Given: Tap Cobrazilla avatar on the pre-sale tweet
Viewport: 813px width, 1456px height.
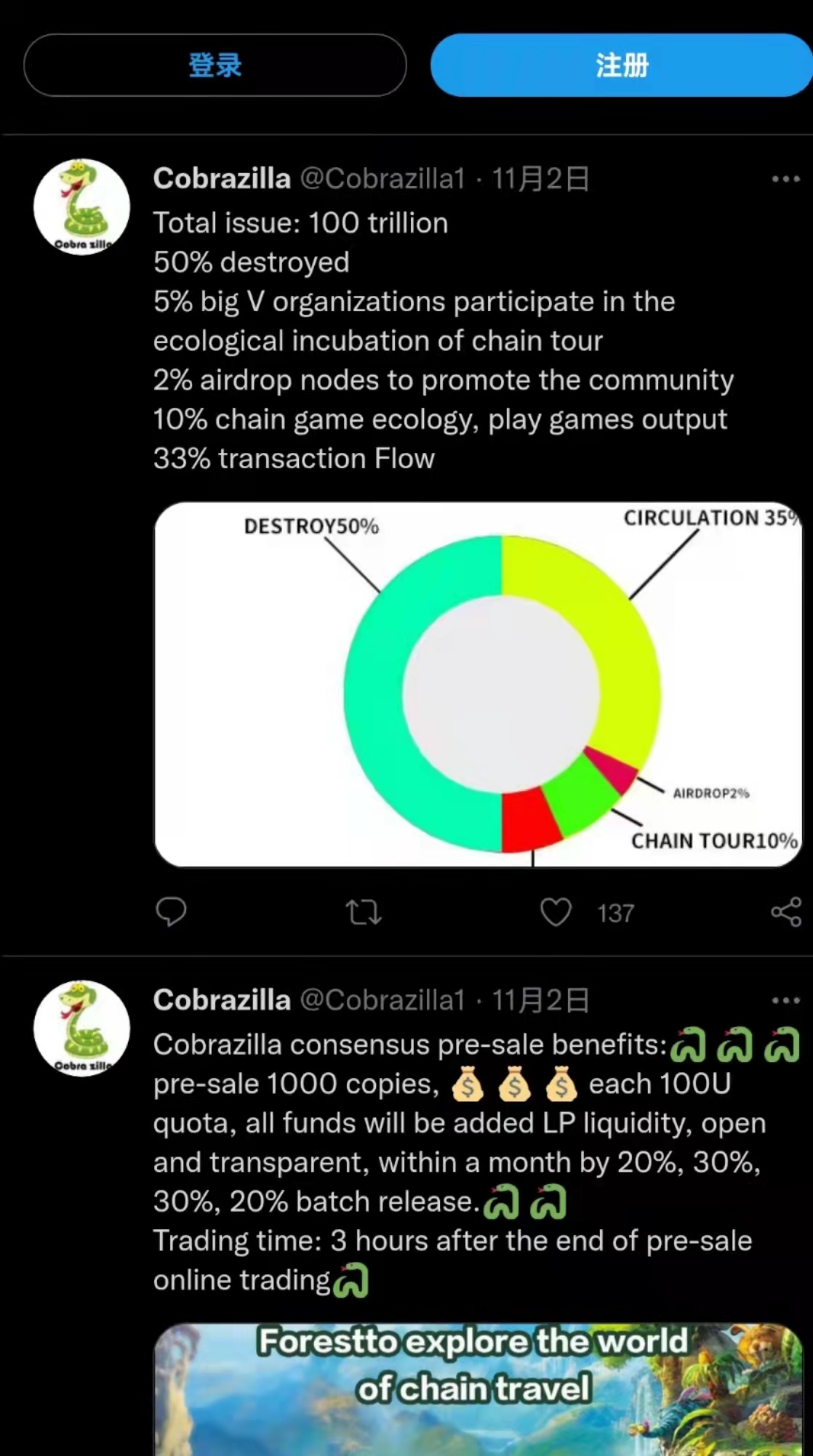Looking at the screenshot, I should coord(82,1029).
